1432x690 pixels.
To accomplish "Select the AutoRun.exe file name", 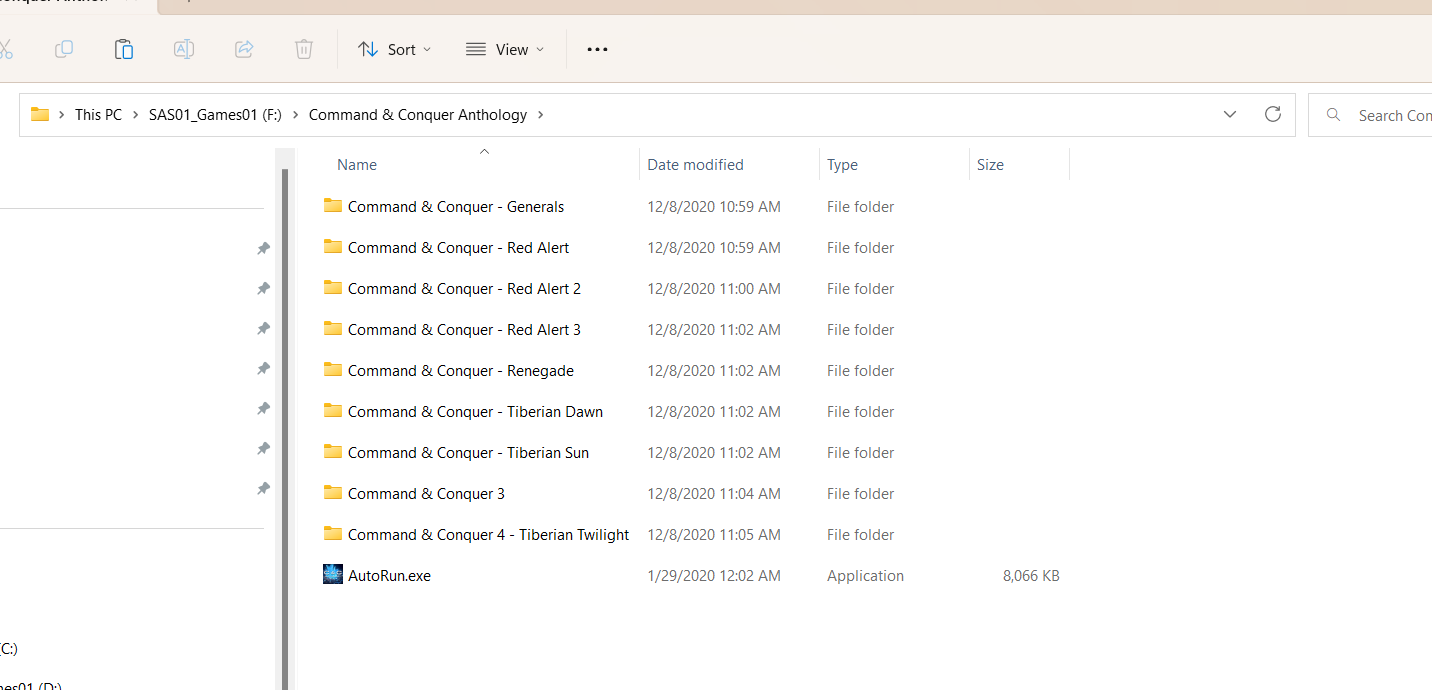I will coord(389,576).
